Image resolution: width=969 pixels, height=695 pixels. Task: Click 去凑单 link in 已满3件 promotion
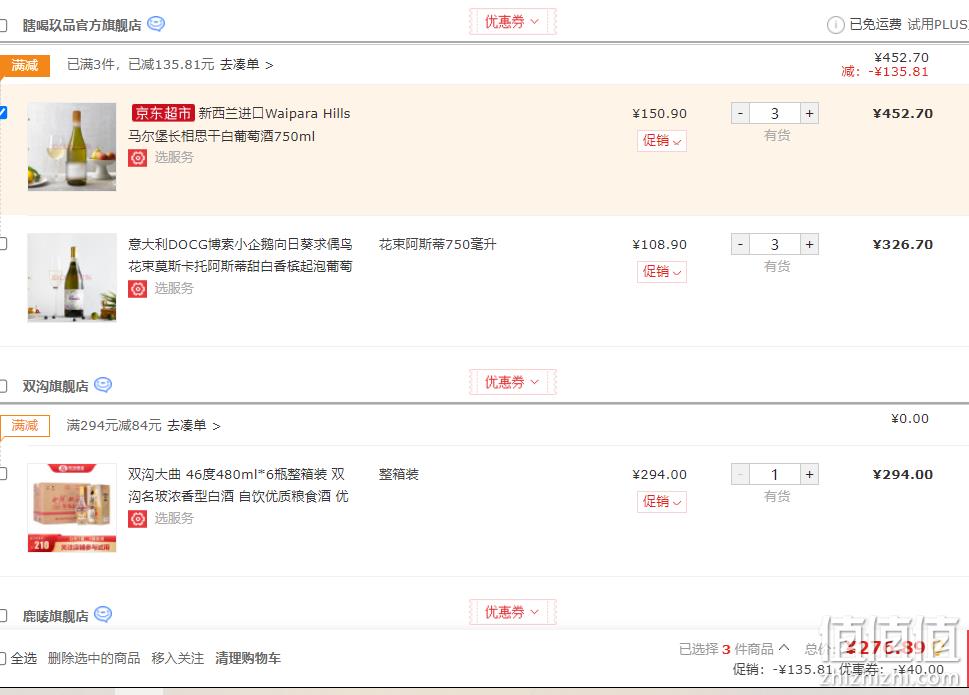246,64
